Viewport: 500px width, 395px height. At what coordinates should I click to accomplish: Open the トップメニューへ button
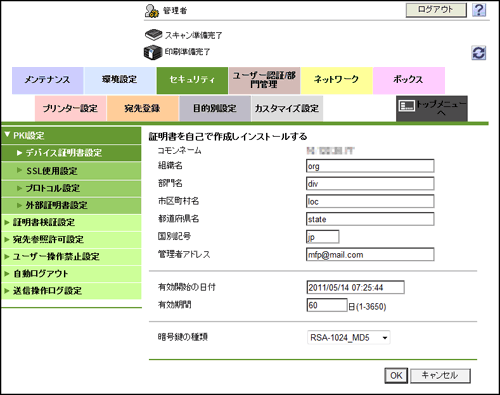pos(432,108)
